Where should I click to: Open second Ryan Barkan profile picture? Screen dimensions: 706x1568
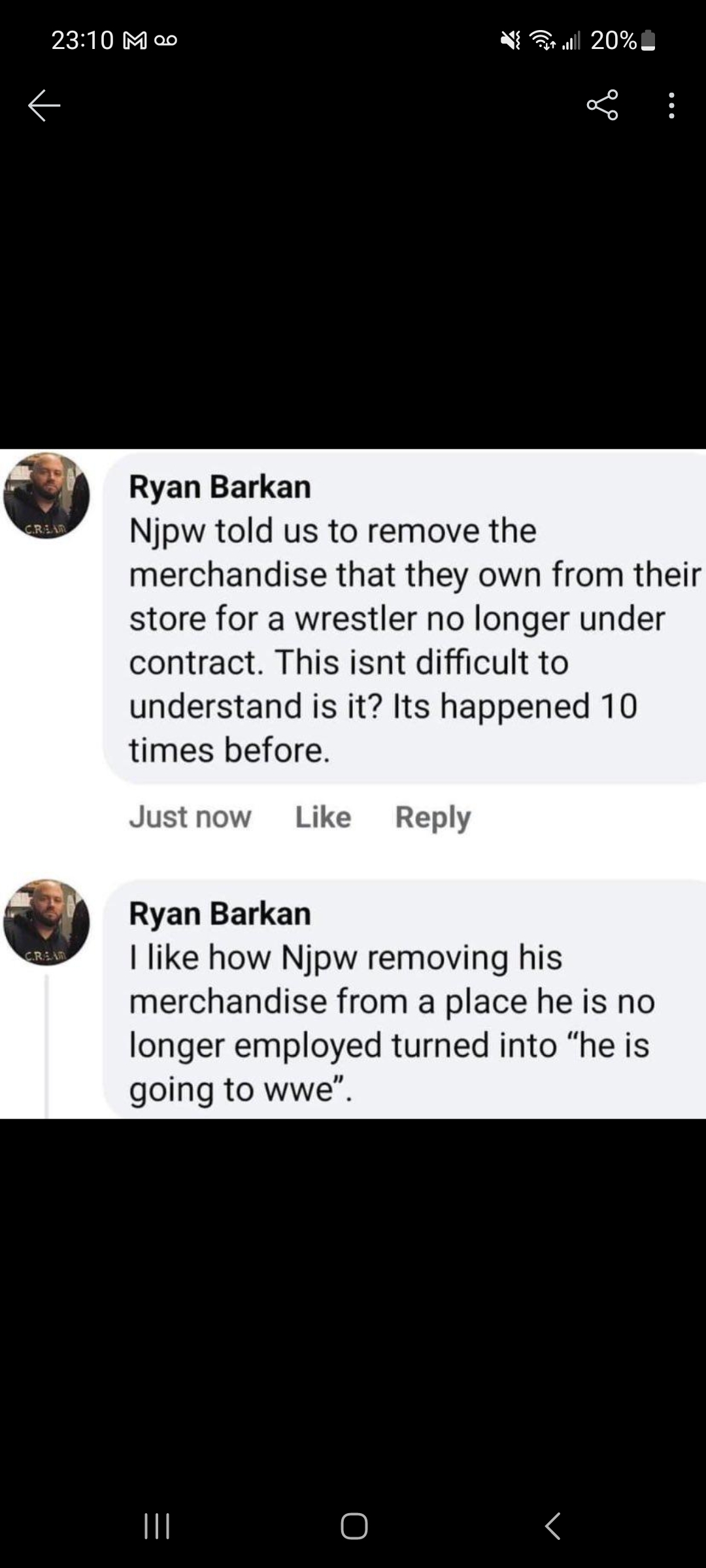[x=46, y=922]
